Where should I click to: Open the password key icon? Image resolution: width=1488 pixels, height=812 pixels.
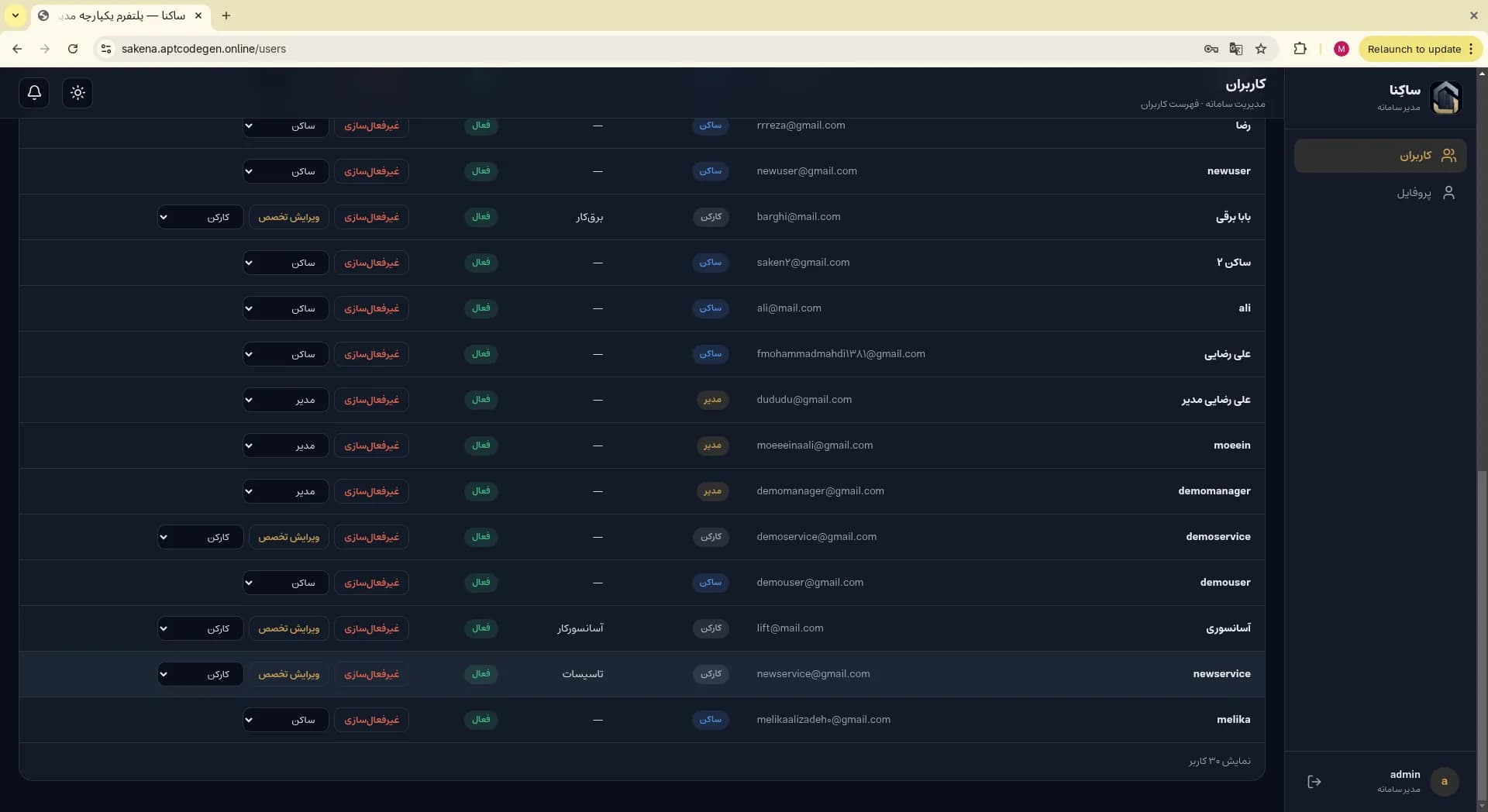[1211, 49]
